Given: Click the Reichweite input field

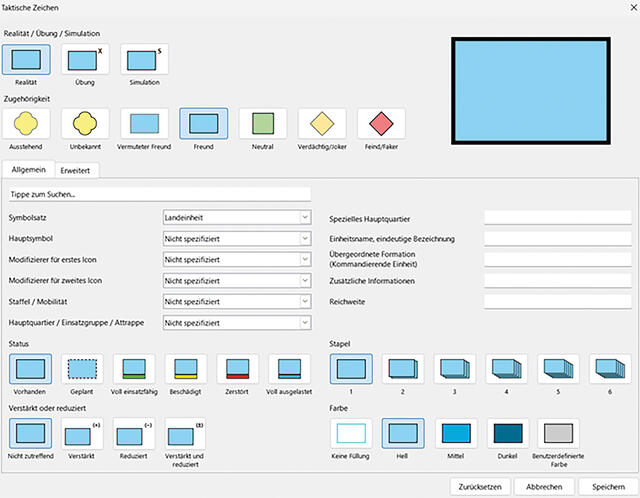Looking at the screenshot, I should (558, 302).
